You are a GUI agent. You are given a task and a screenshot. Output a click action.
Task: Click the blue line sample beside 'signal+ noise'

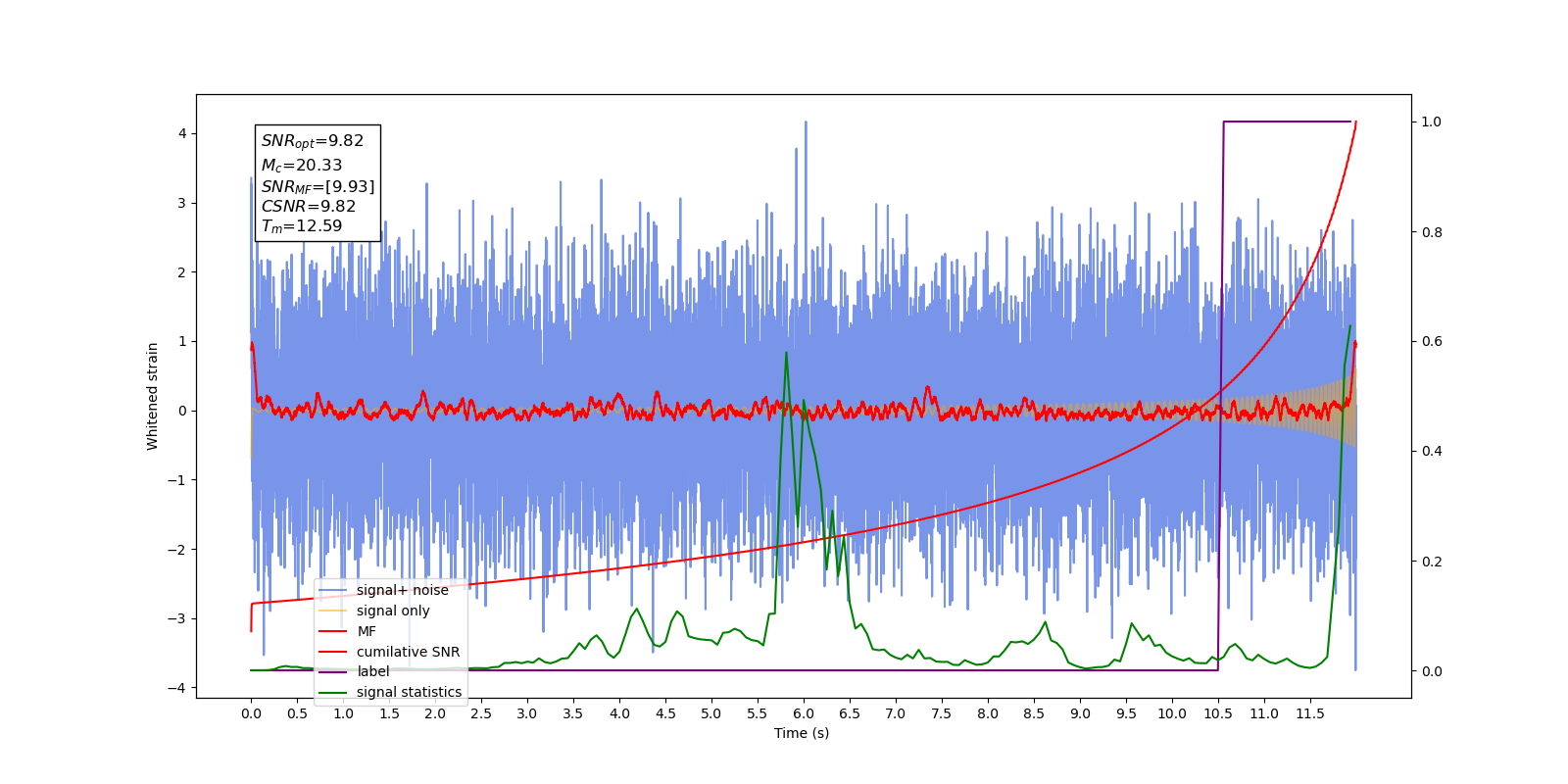tap(333, 590)
